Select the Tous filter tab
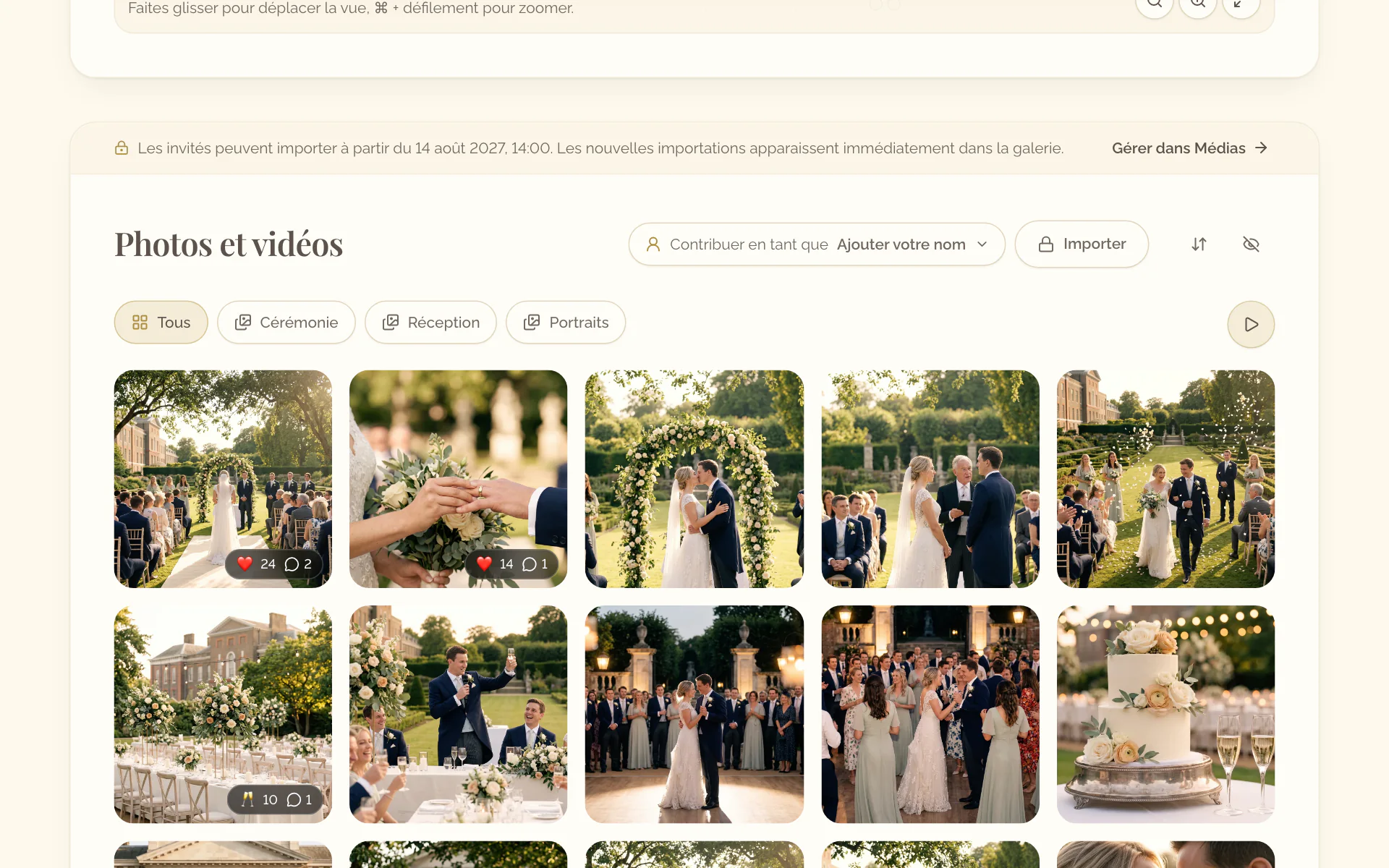Viewport: 1389px width, 868px height. coord(161,322)
